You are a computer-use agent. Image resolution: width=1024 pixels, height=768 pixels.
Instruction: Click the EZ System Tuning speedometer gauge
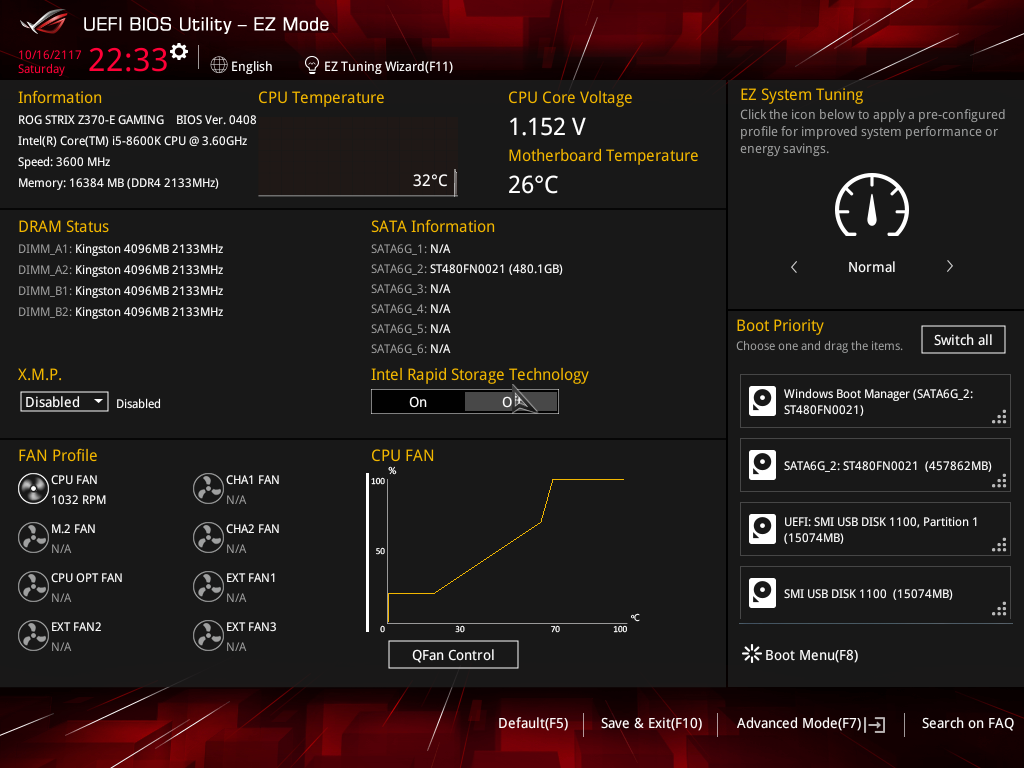click(871, 205)
